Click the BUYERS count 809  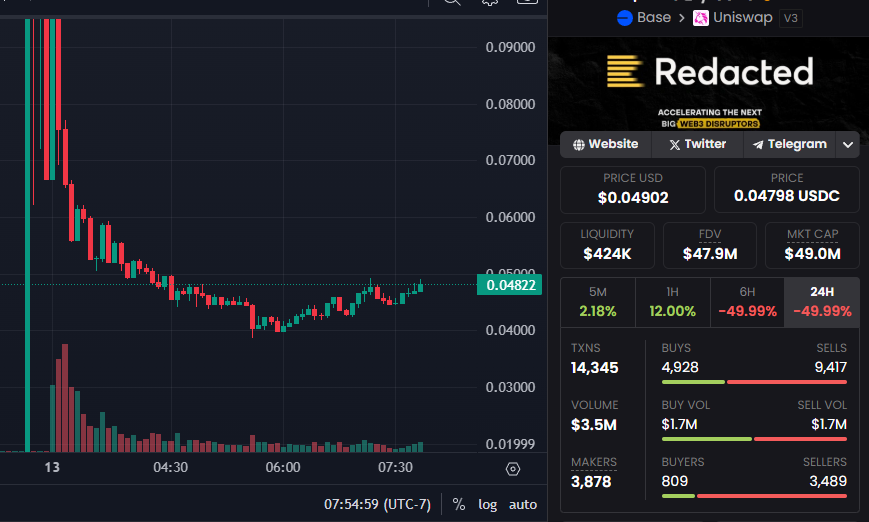674,482
